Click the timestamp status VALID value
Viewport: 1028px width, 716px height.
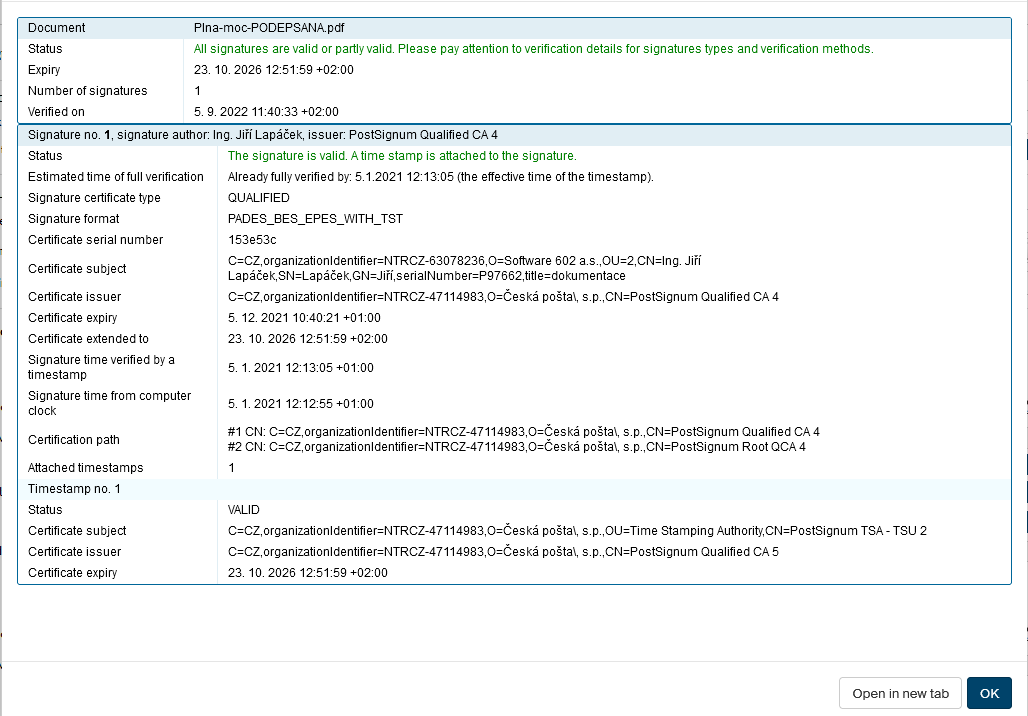pyautogui.click(x=244, y=510)
